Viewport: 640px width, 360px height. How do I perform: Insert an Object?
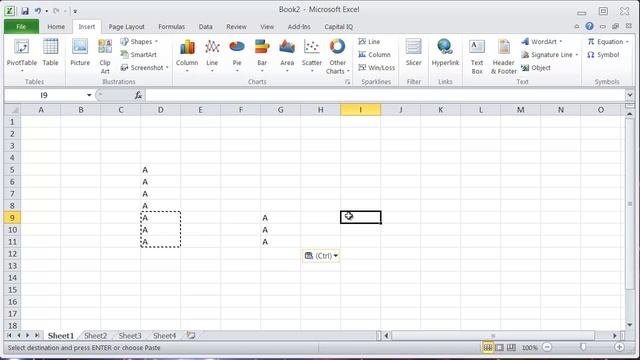(x=536, y=68)
